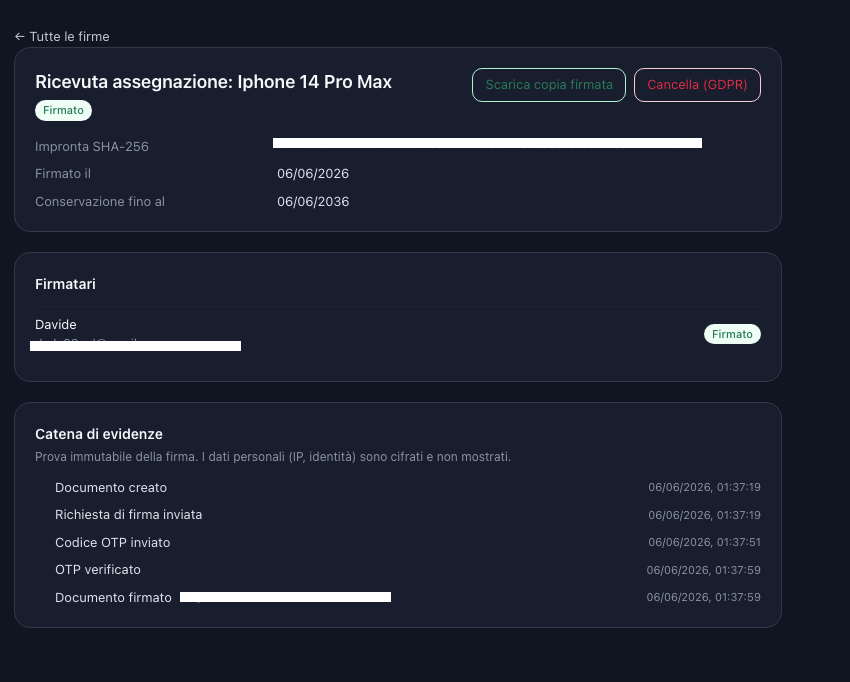Click the Firmato badge under the title
Viewport: 850px width, 682px height.
click(x=63, y=111)
